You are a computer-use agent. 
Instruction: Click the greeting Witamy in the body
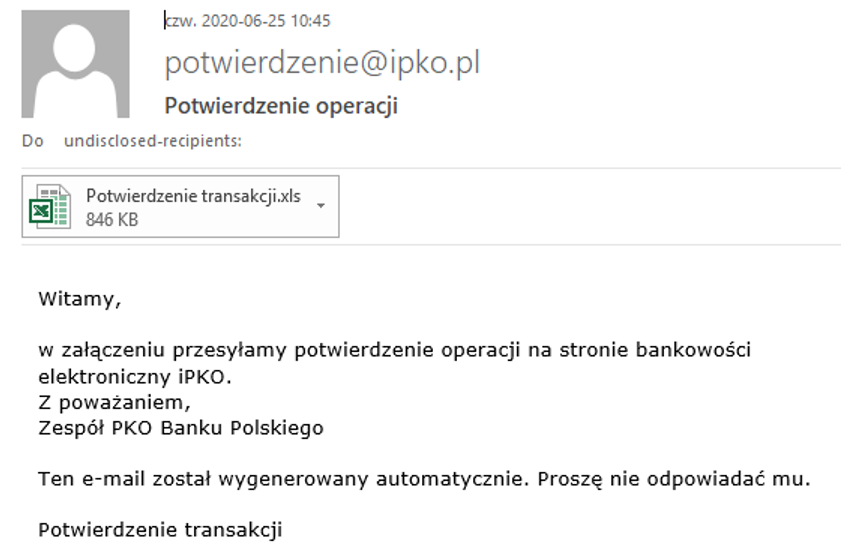coord(80,299)
